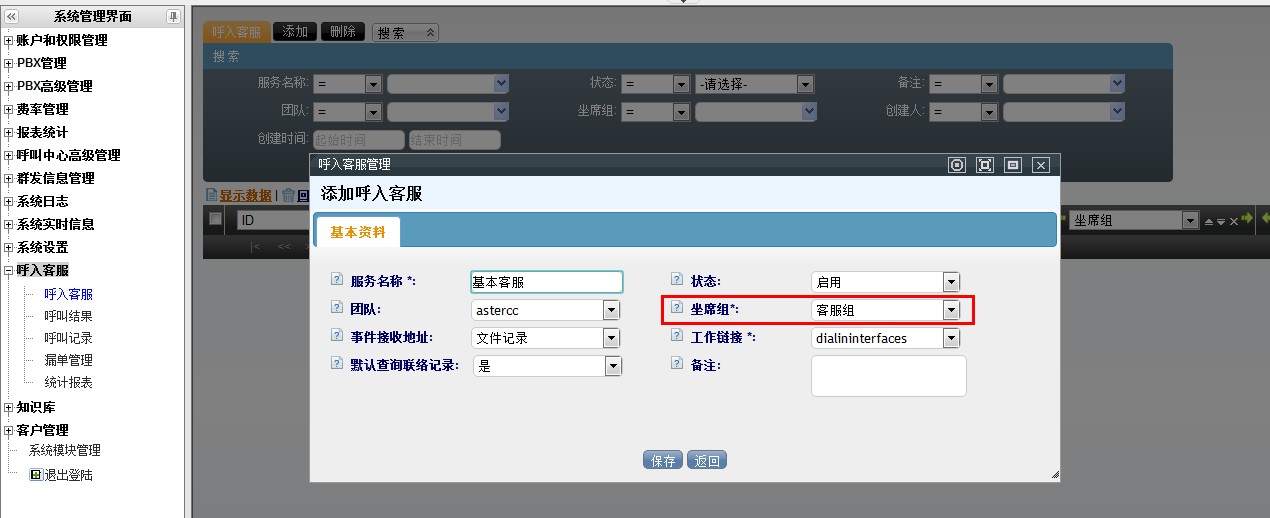Viewport: 1270px width, 518px height.
Task: Click the help icon beside 服务名称
Action: (x=336, y=281)
